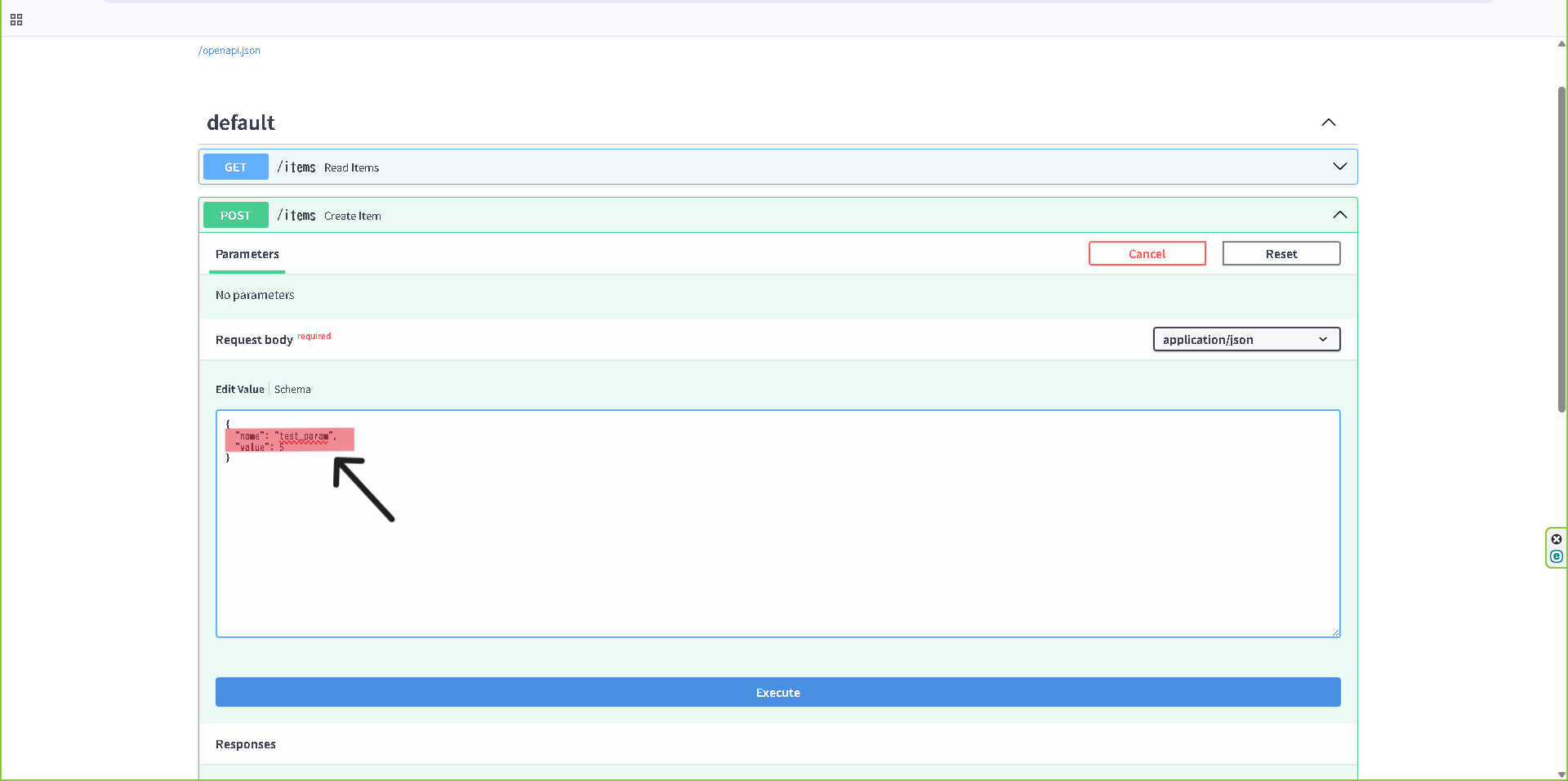The height and width of the screenshot is (781, 1568).
Task: Collapse the POST /items Create Item operation
Action: pyautogui.click(x=1339, y=215)
